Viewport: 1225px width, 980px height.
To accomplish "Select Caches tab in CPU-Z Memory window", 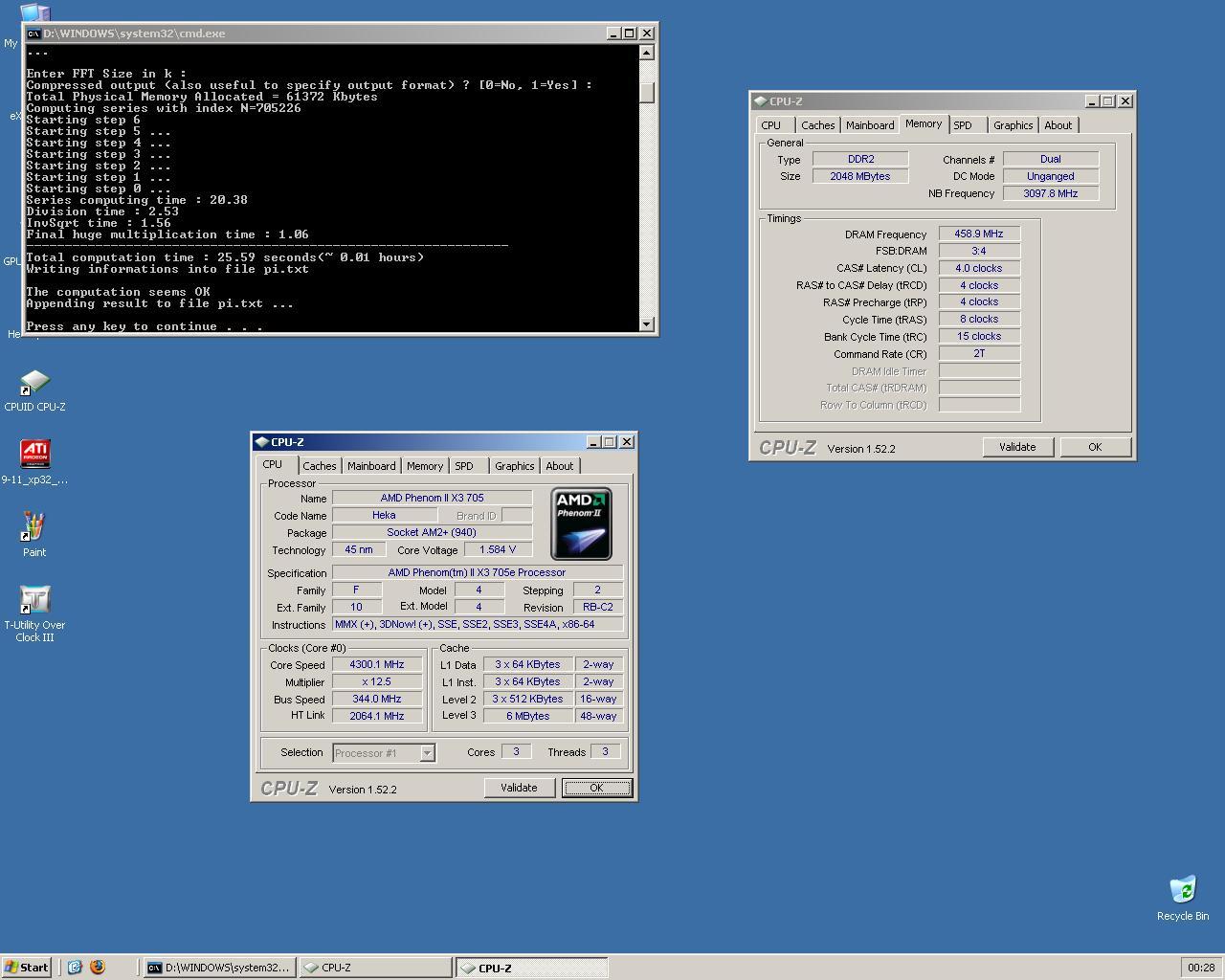I will (818, 125).
